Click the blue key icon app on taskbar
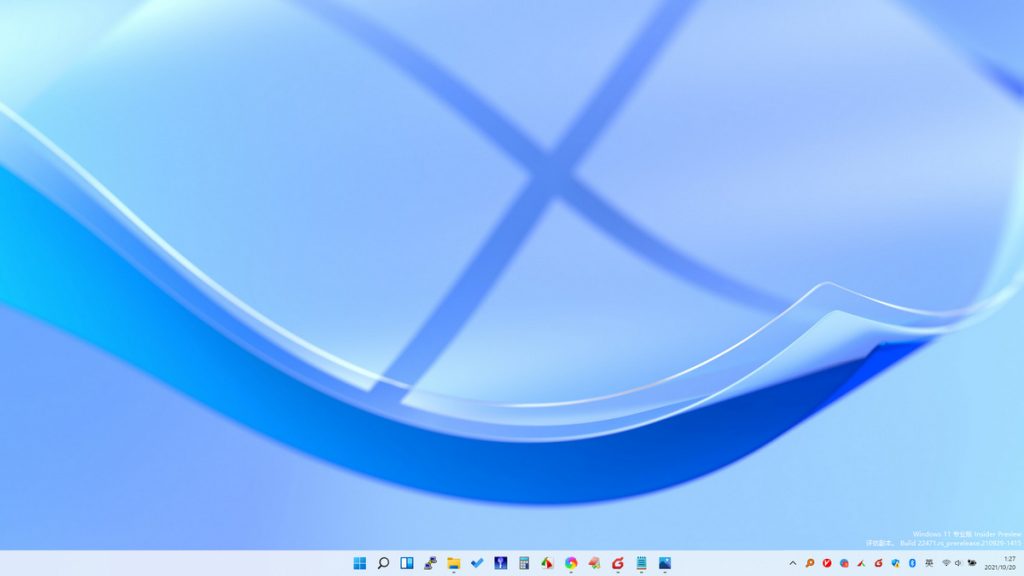This screenshot has height=576, width=1024. 500,563
